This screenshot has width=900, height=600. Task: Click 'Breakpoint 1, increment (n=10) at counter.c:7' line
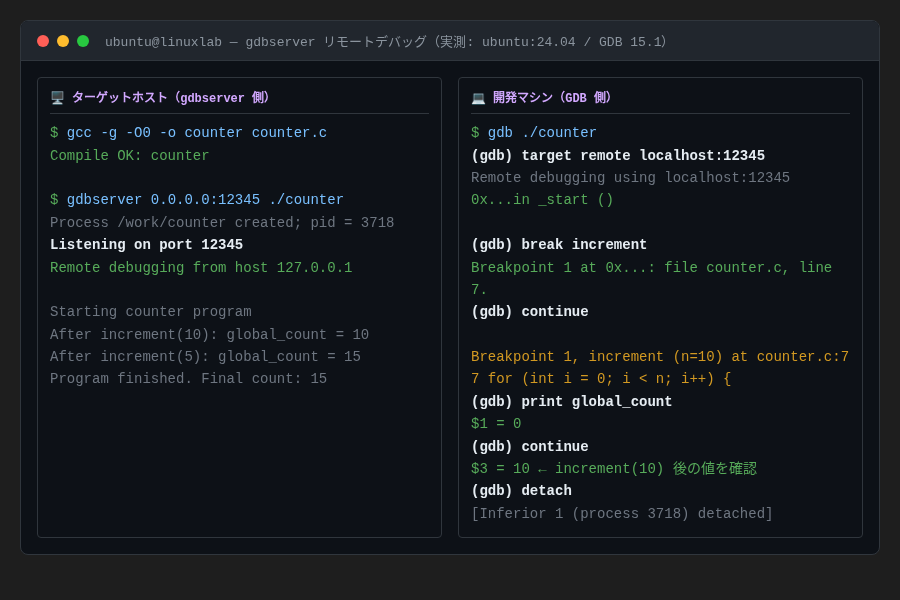pos(660,357)
